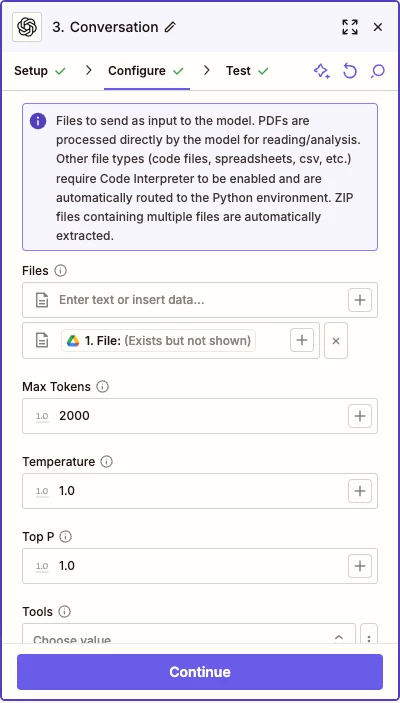Switch to the Test tab
400x703 pixels.
(247, 71)
